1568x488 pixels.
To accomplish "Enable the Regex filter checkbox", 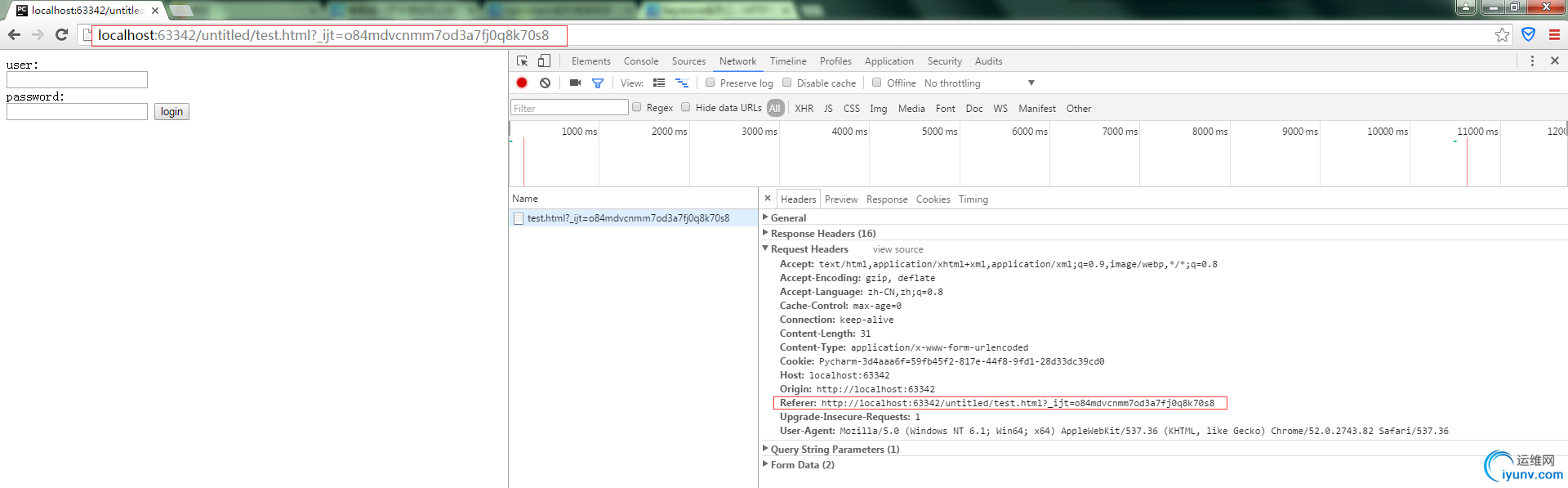I will 637,107.
